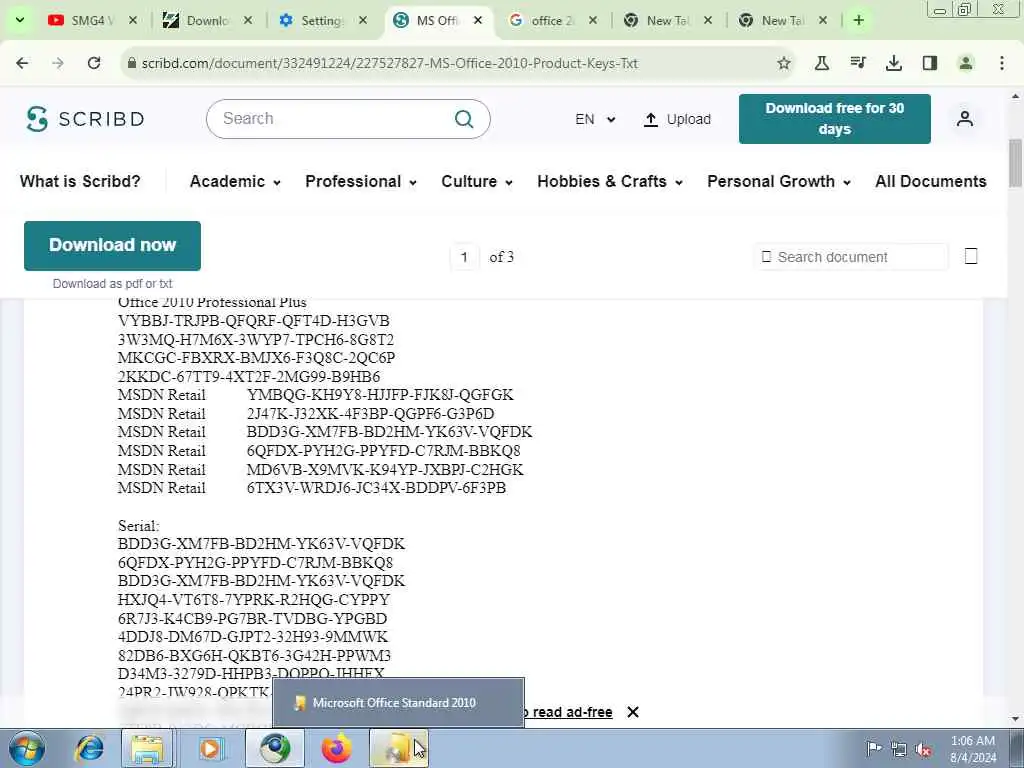Expand the Personal Growth menu
Viewport: 1024px width, 768px height.
point(778,182)
